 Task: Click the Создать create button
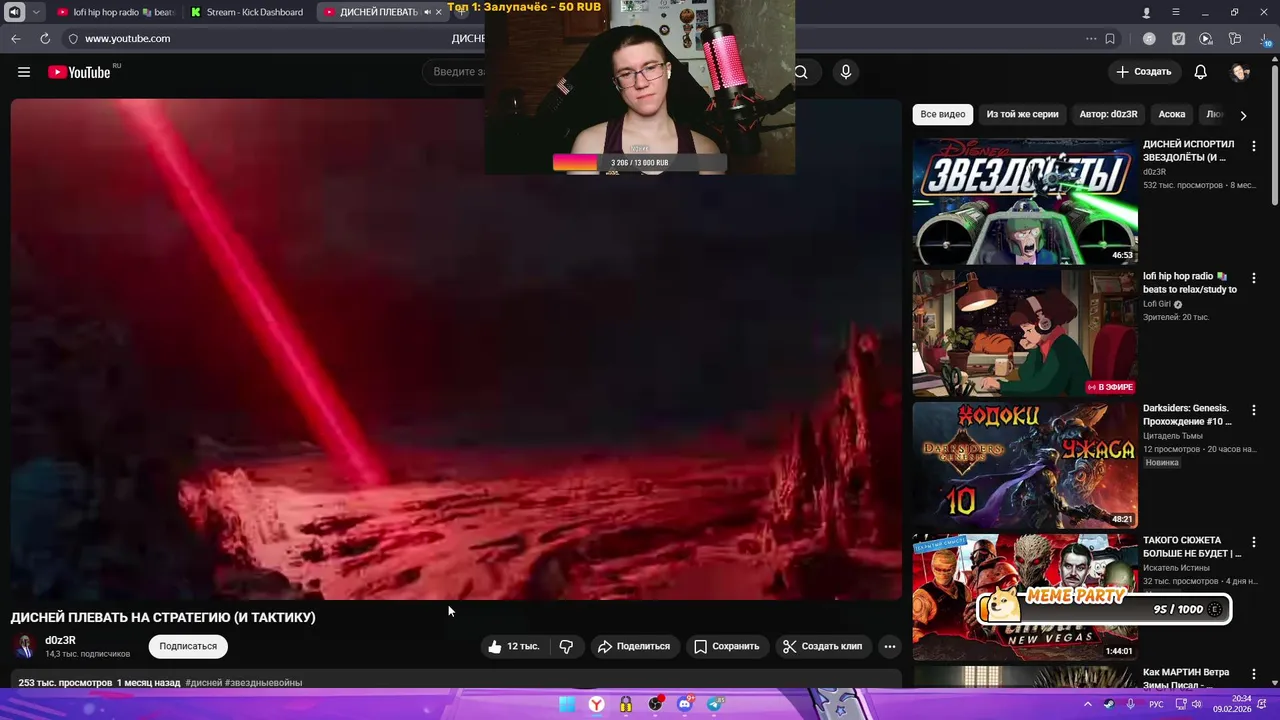tap(1143, 72)
